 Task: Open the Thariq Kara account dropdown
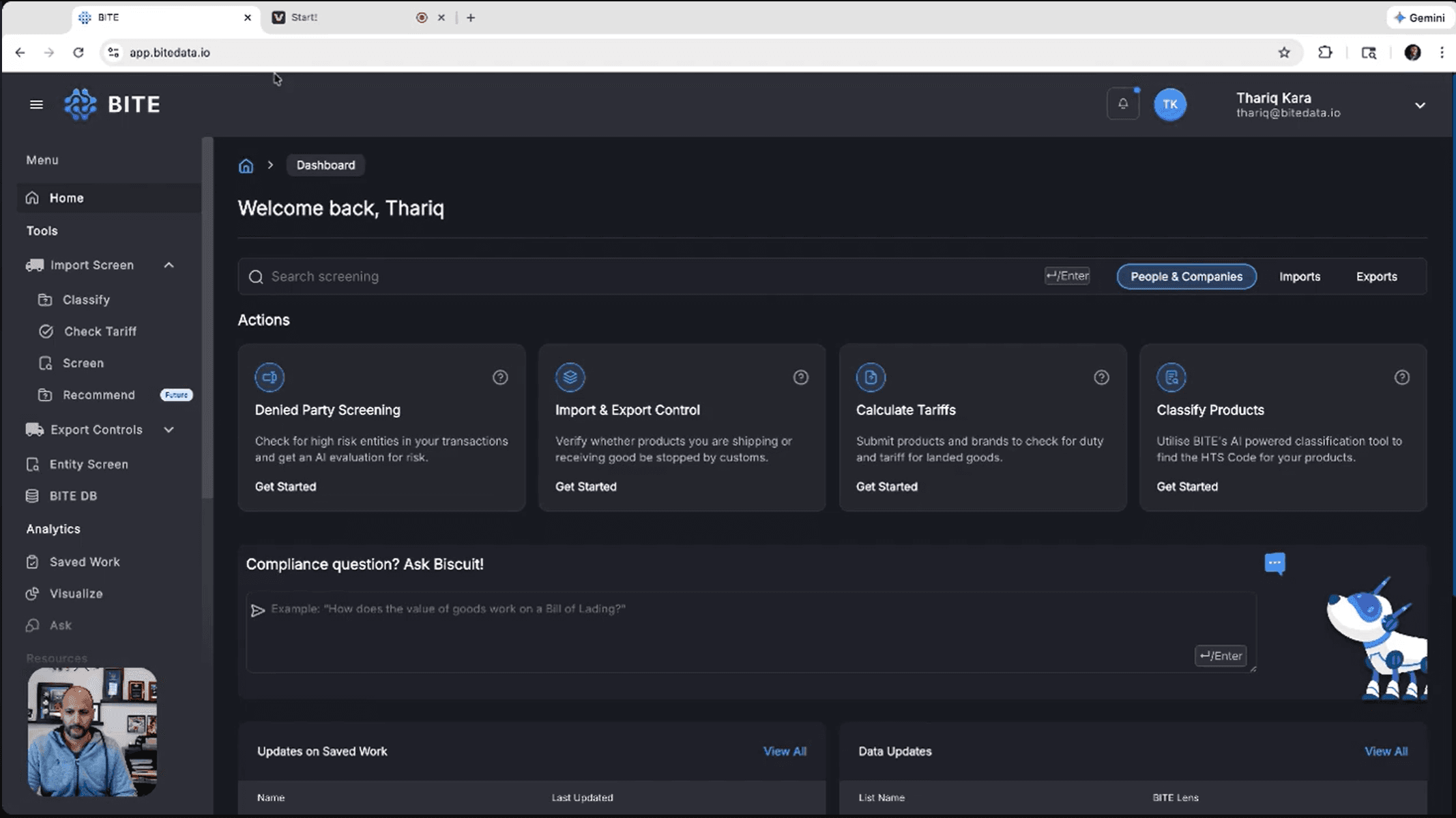coord(1420,104)
